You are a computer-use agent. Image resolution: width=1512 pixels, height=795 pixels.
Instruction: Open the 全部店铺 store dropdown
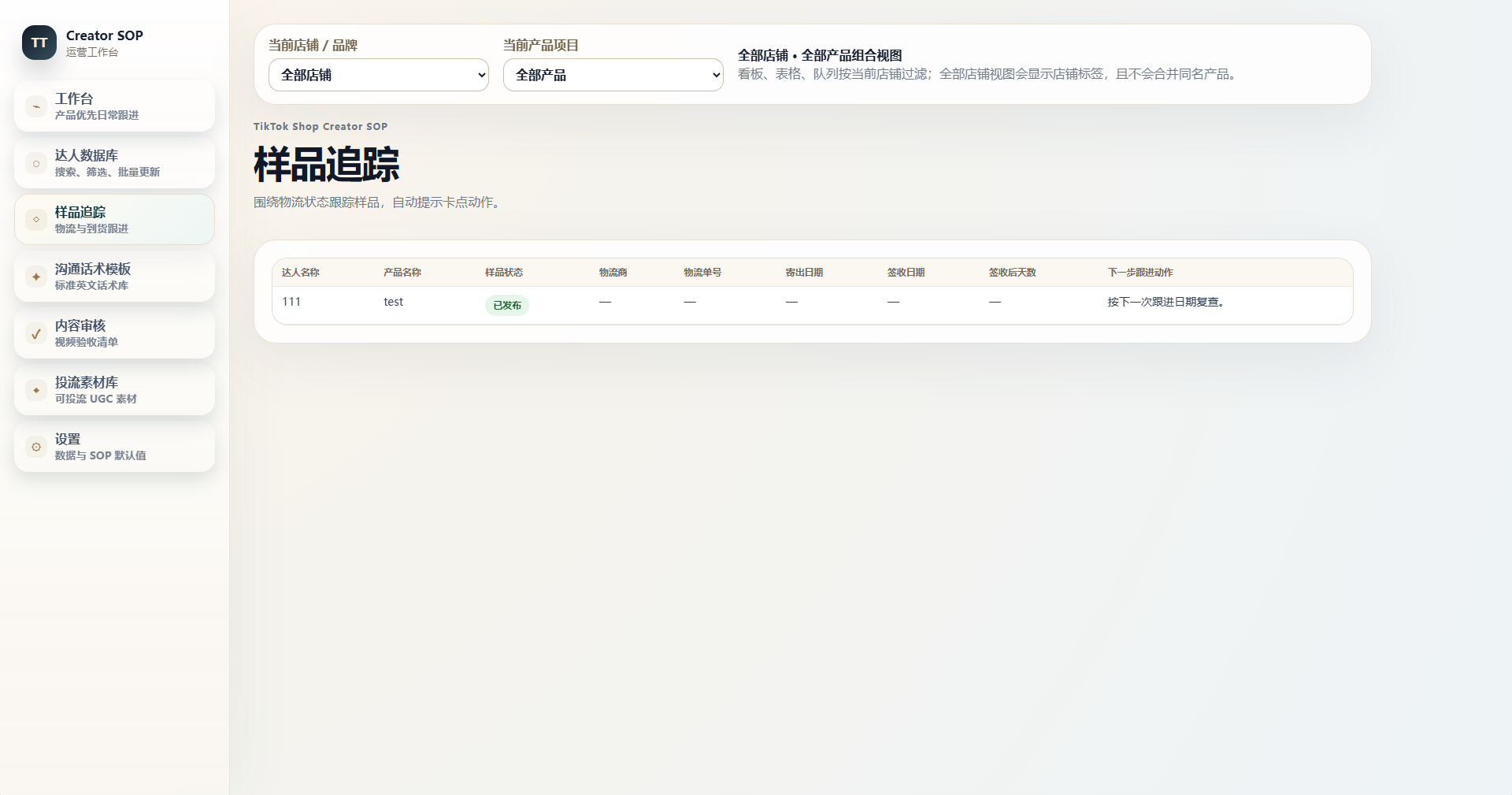pos(379,75)
